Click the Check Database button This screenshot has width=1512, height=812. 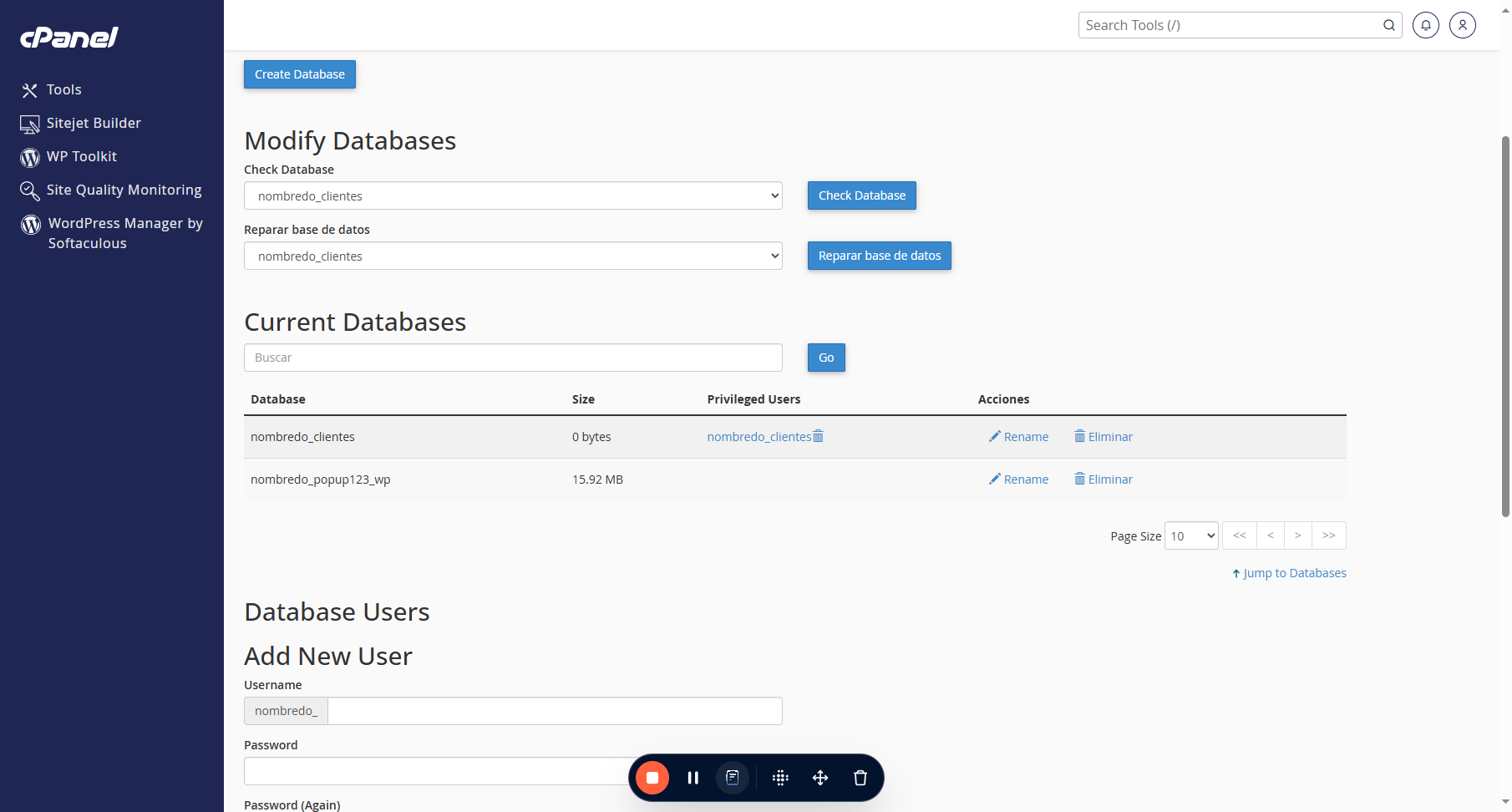pyautogui.click(x=862, y=195)
